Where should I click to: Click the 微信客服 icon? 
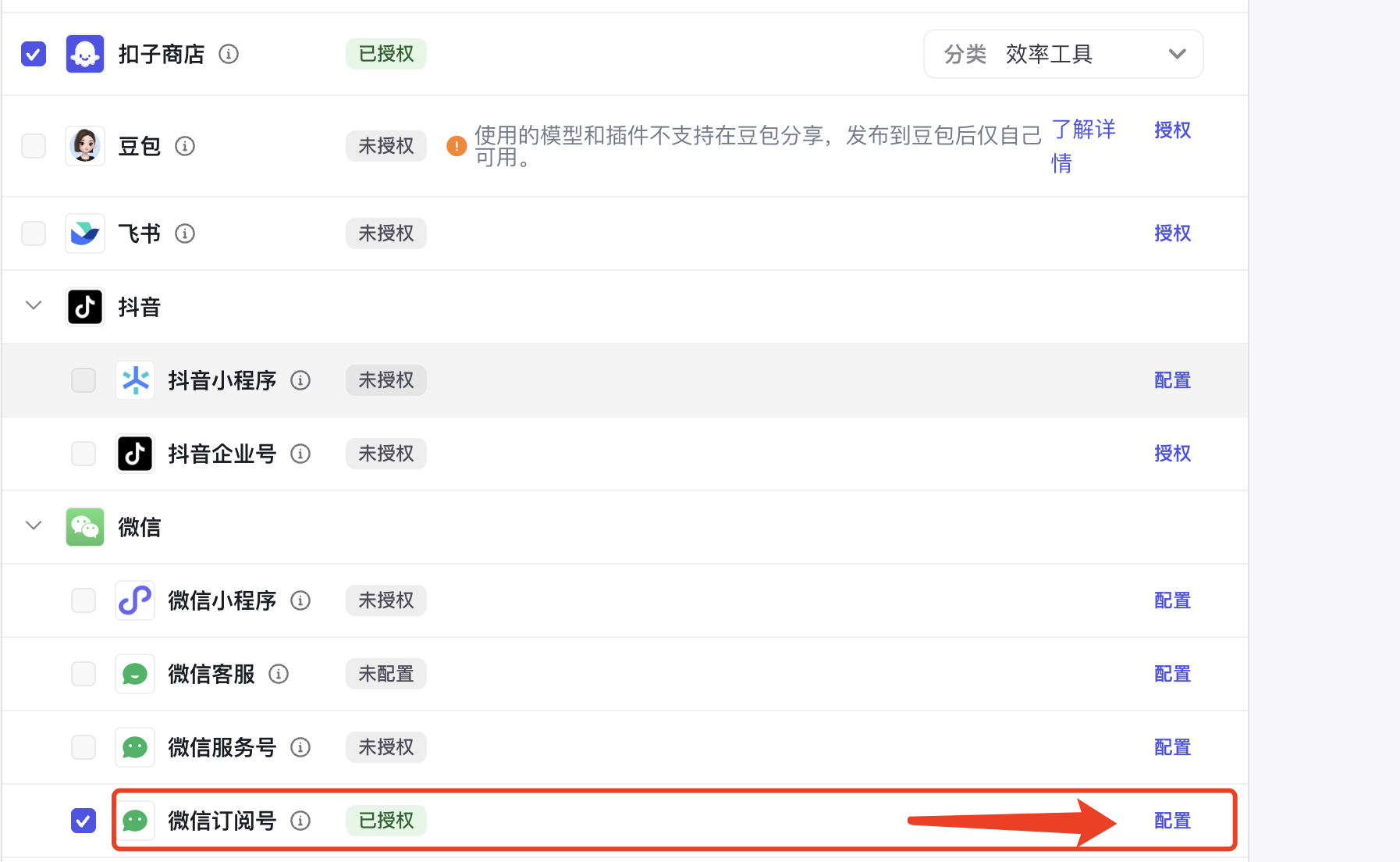(135, 674)
